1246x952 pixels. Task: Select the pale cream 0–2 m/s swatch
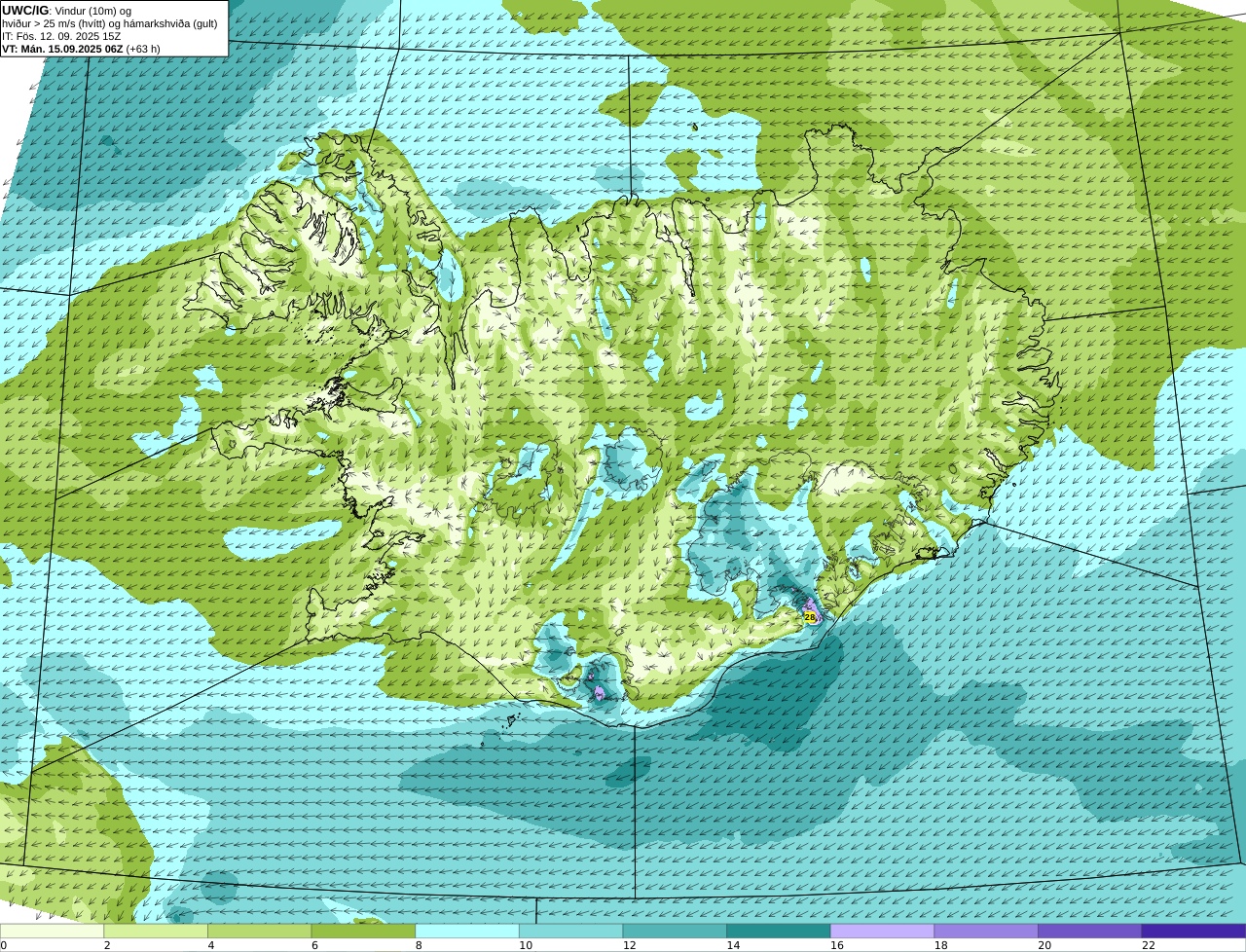[52, 931]
